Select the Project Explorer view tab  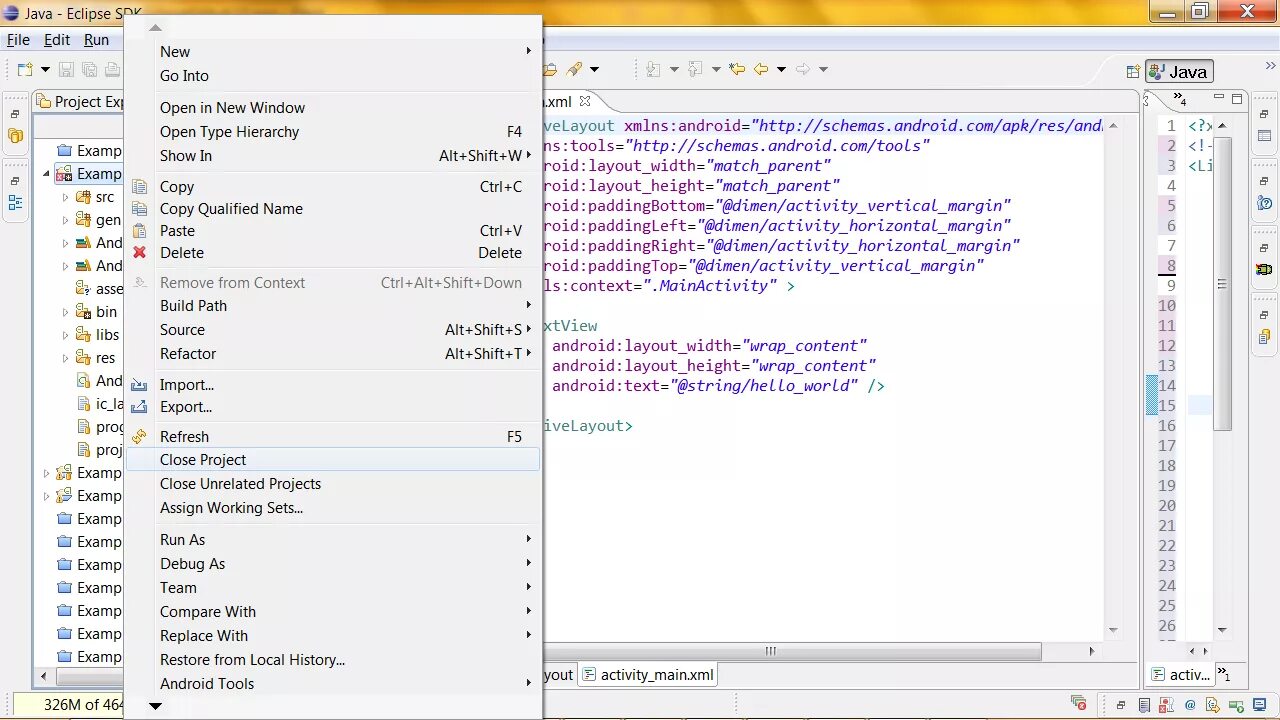80,102
